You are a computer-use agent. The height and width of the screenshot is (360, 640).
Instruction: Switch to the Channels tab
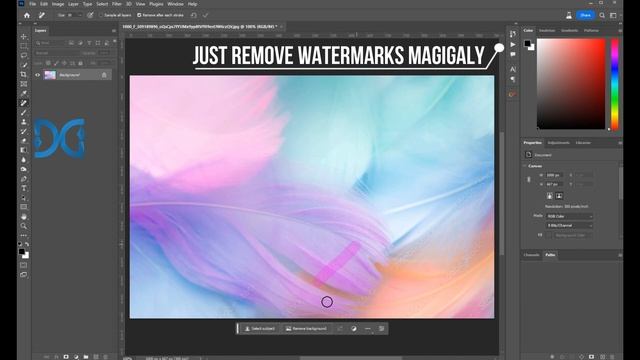pos(531,255)
